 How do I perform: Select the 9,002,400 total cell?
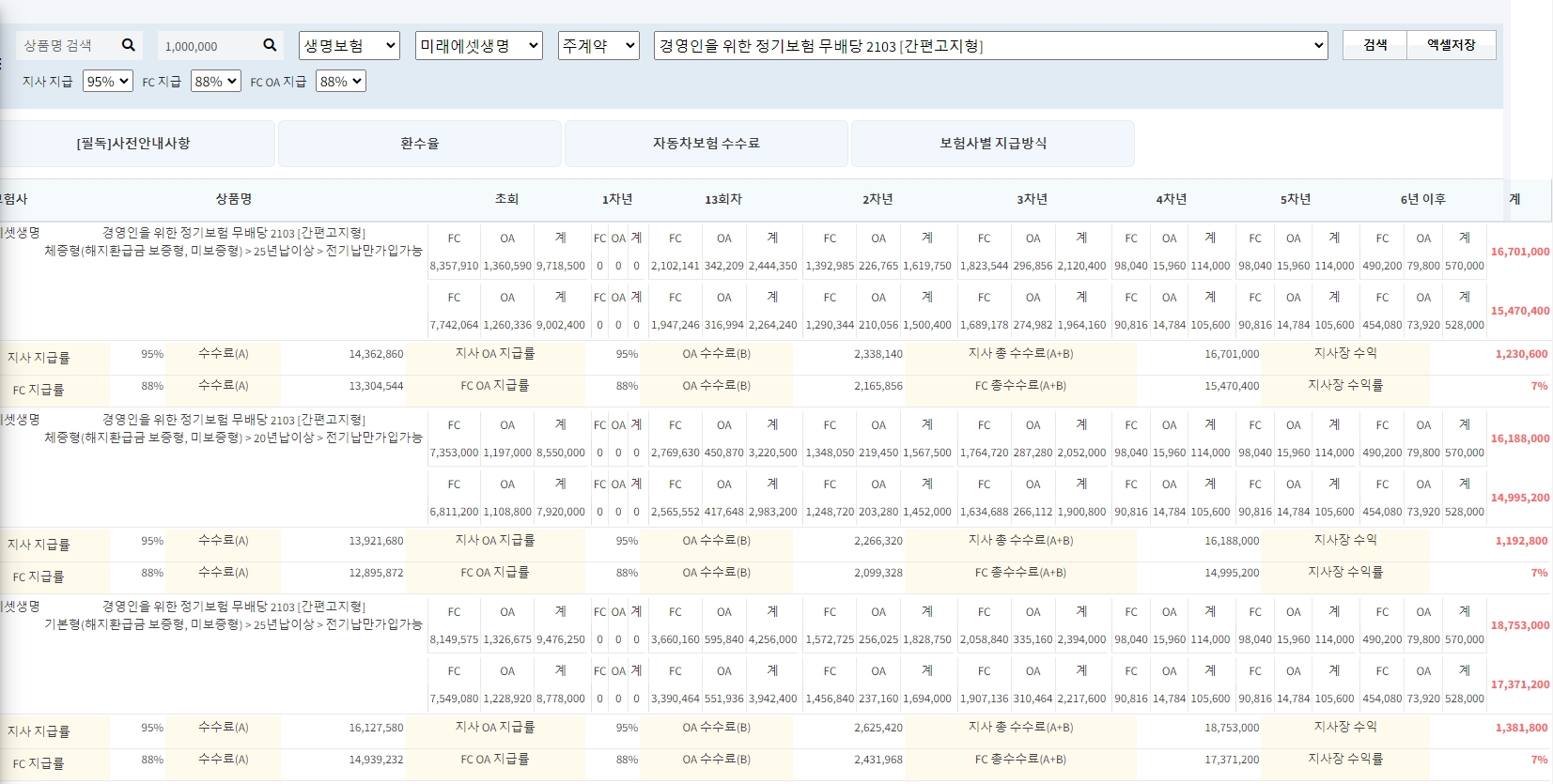(x=561, y=325)
